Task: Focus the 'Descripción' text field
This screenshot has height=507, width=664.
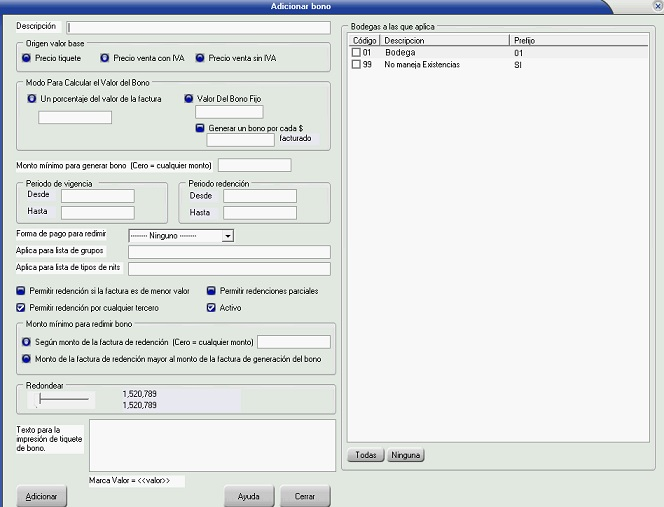Action: [198, 27]
